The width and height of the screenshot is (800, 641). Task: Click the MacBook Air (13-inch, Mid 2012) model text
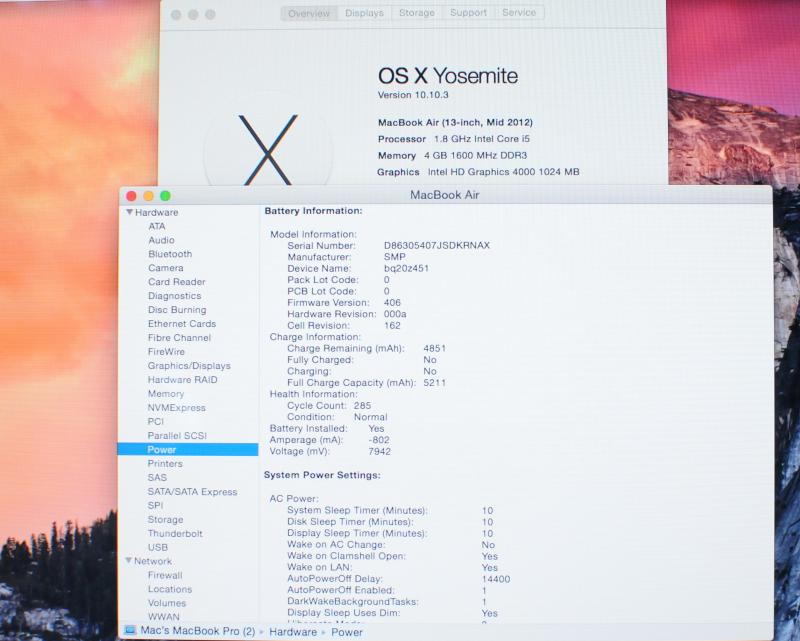tap(455, 122)
